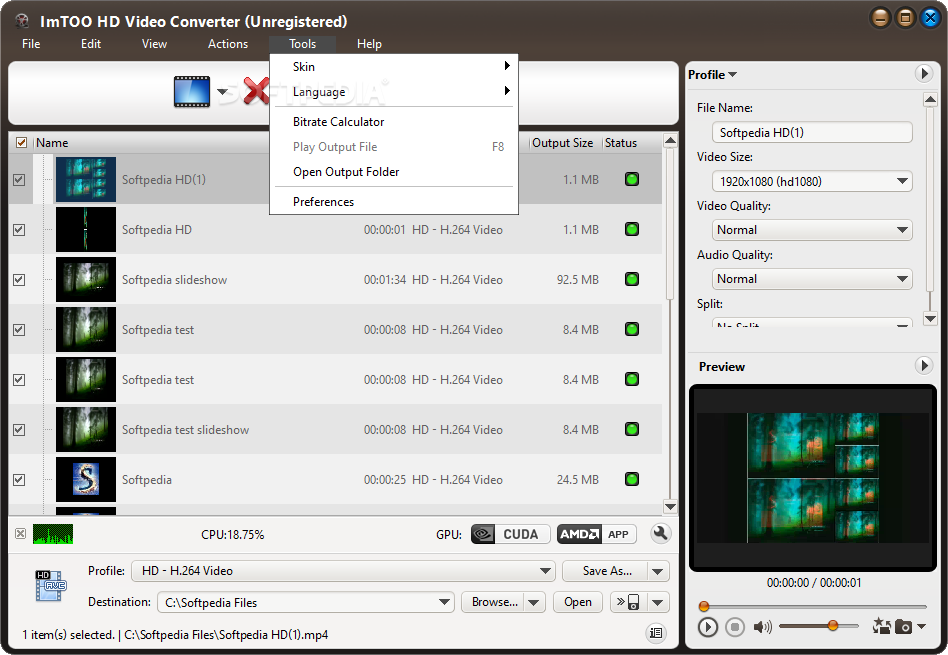Open the File menu

(31, 44)
